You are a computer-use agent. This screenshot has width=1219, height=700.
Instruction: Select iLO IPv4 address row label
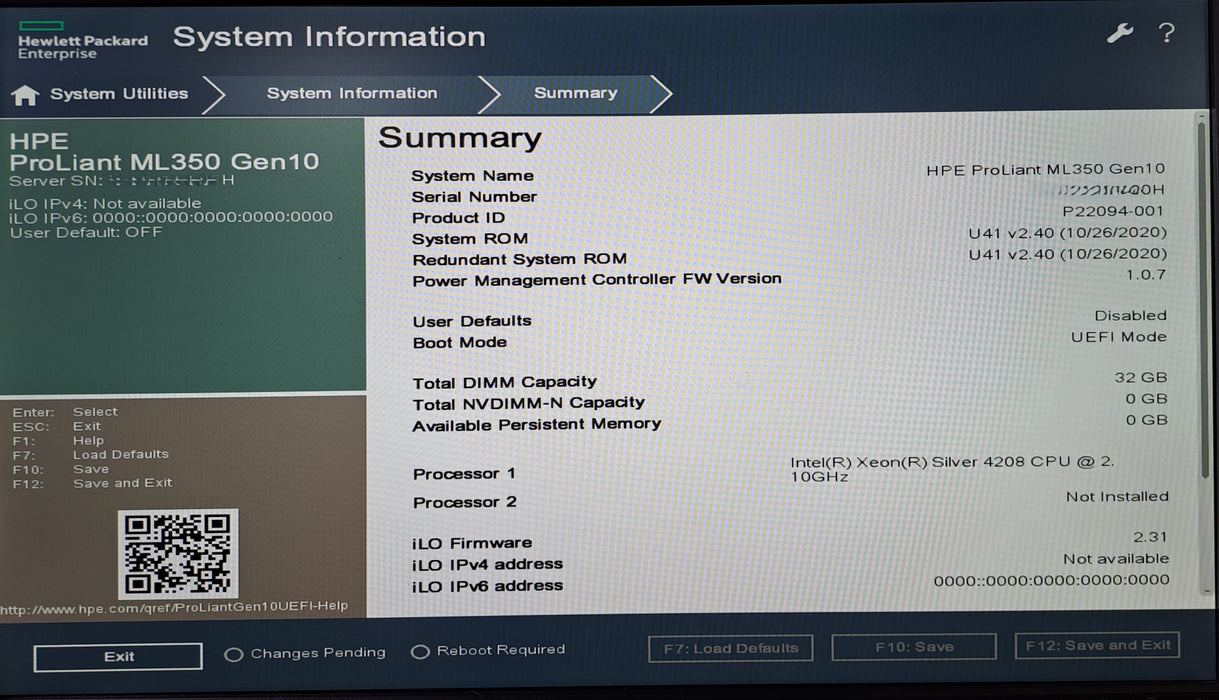point(488,564)
